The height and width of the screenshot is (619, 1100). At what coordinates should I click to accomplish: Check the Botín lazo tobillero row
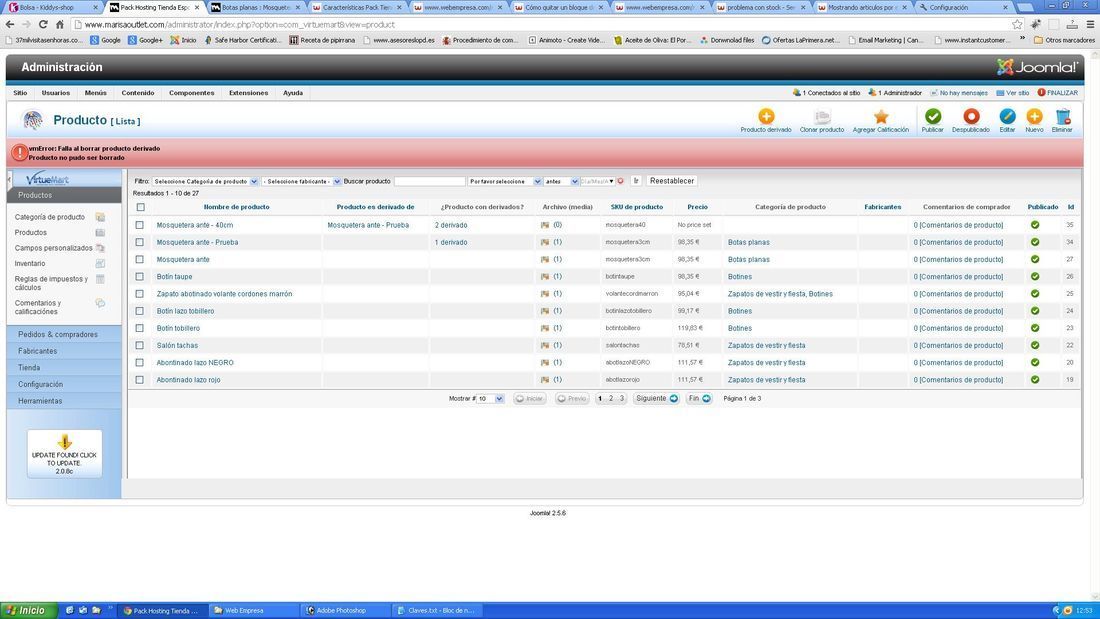(x=140, y=311)
